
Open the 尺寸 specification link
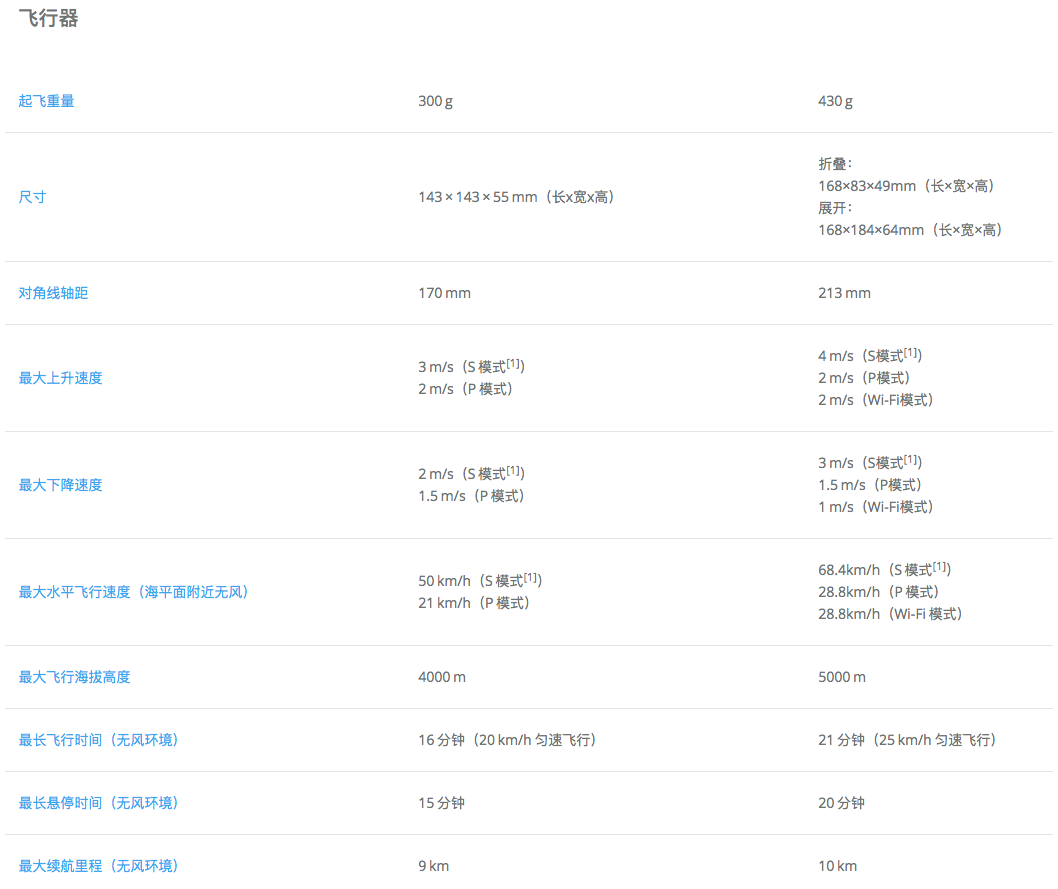point(32,197)
